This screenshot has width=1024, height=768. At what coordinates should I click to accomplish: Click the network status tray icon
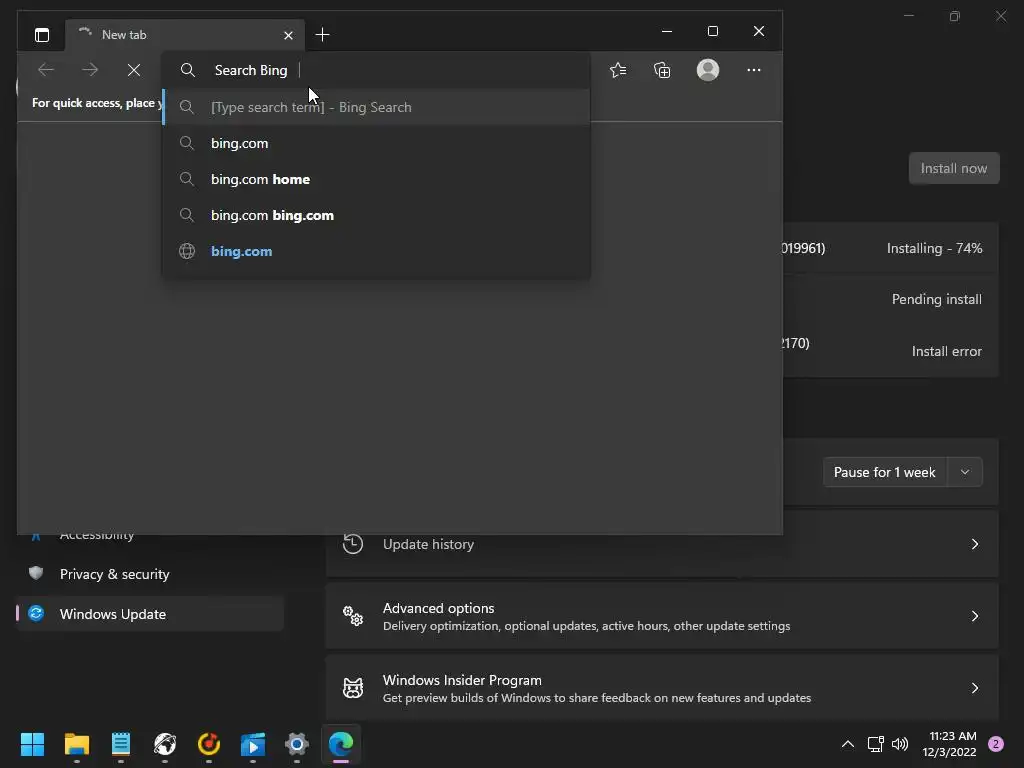(x=875, y=744)
